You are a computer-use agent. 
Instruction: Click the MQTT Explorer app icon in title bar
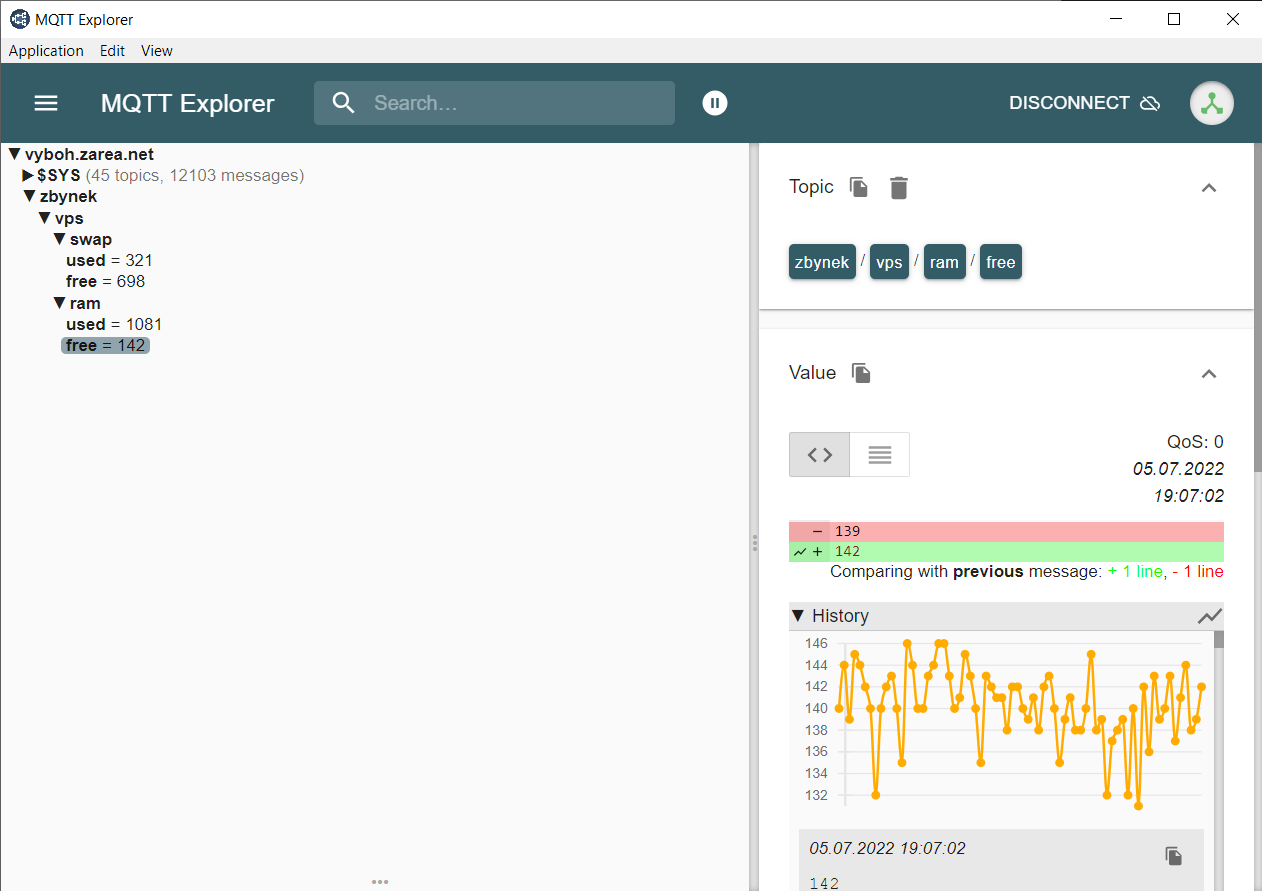[x=19, y=19]
